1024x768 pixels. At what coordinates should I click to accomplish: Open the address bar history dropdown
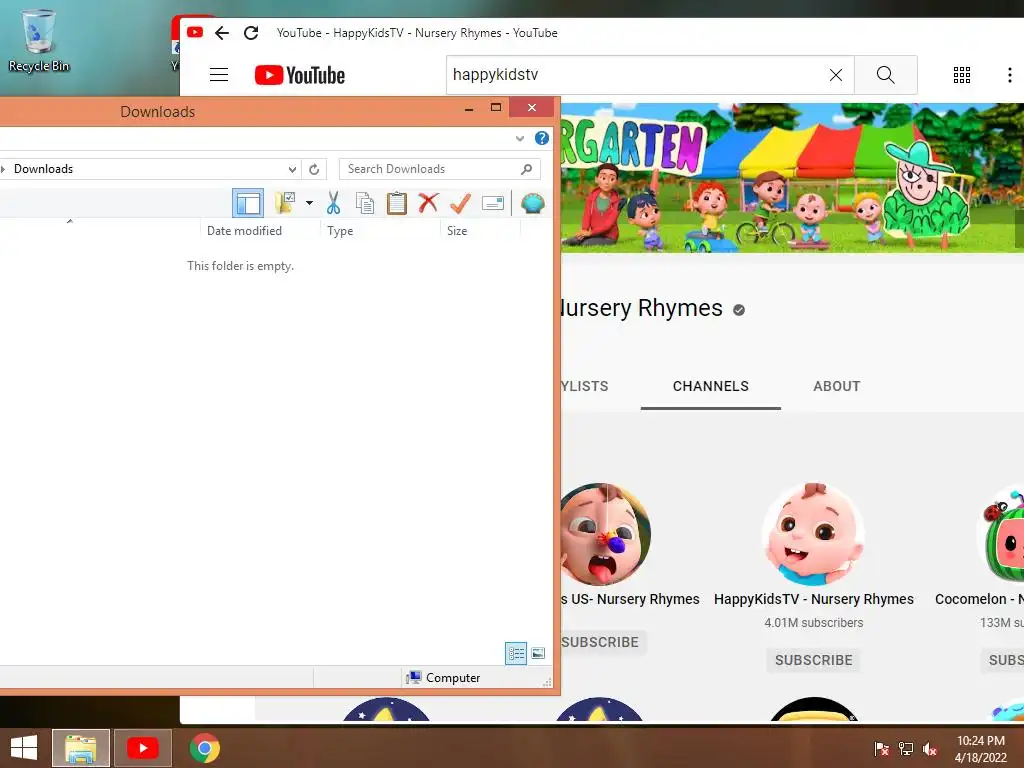pyautogui.click(x=292, y=169)
